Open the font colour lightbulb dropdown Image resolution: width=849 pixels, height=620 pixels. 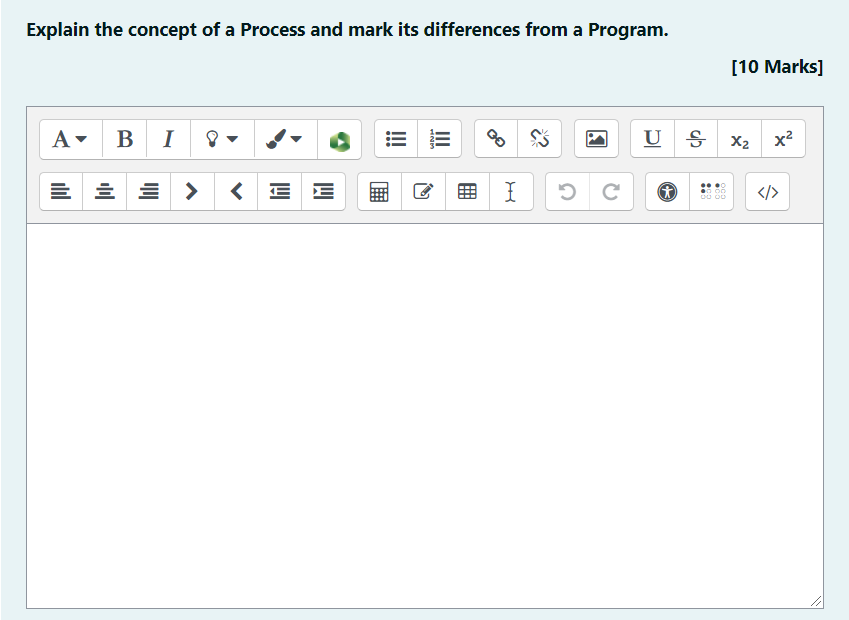(222, 139)
